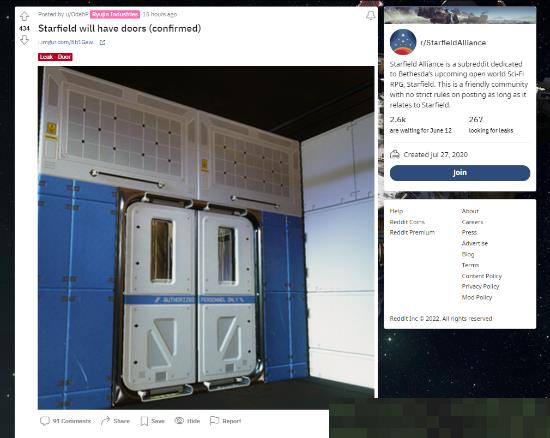
Task: Go to the Privacy Policy link
Action: [x=480, y=287]
